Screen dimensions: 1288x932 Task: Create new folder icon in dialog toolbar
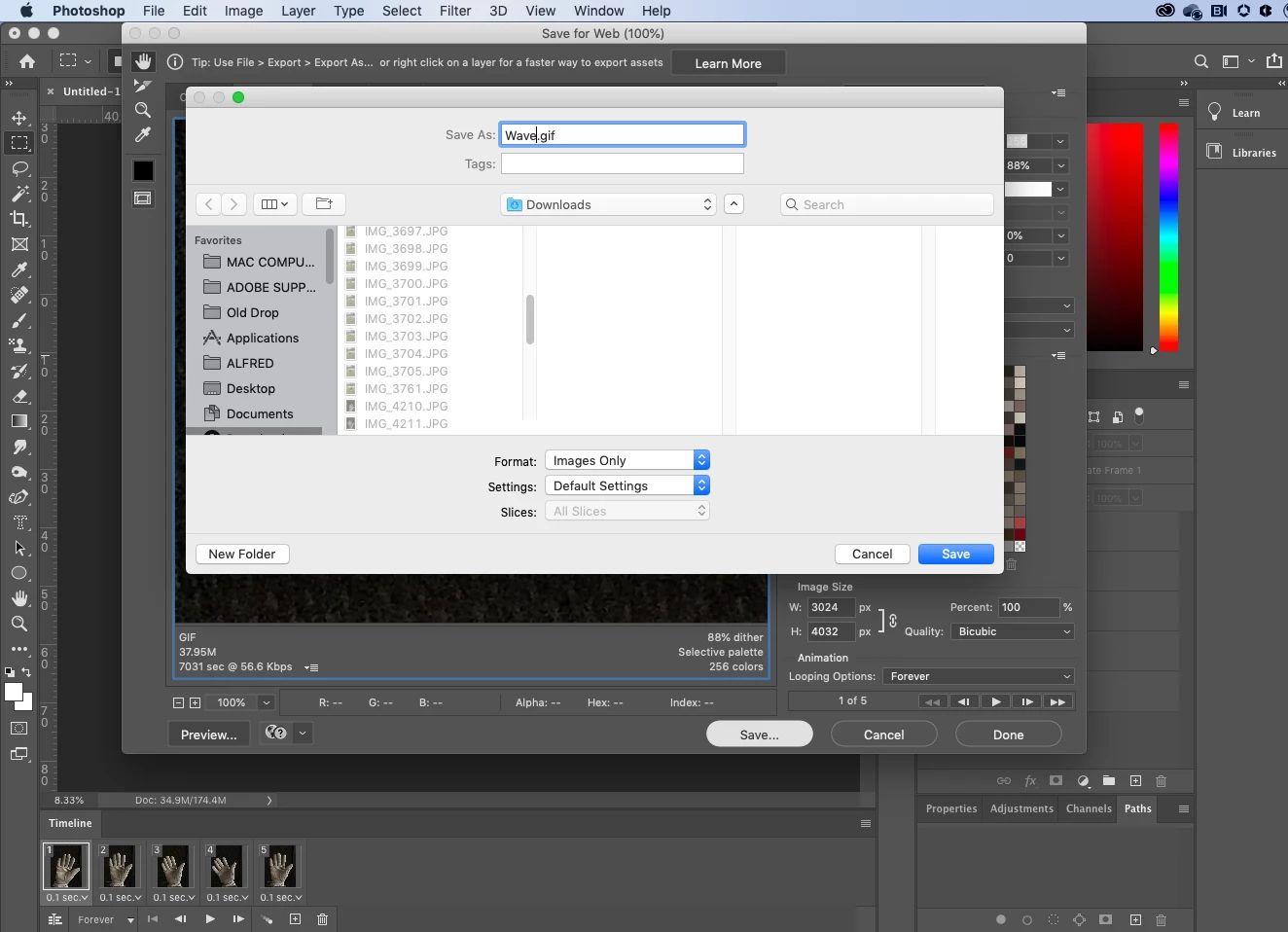pos(324,204)
